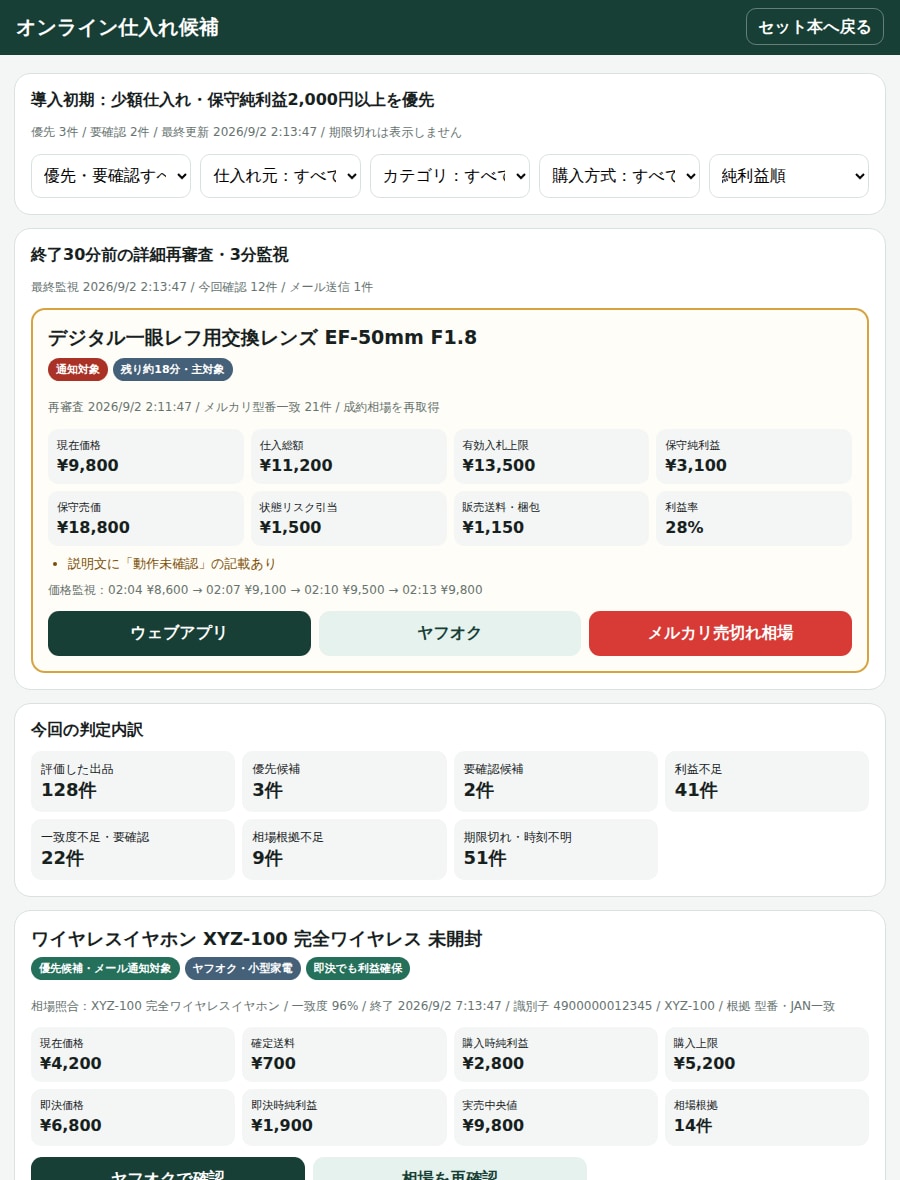Click the 保守売価 ¥18,800 value
The image size is (900, 1180).
tap(146, 519)
